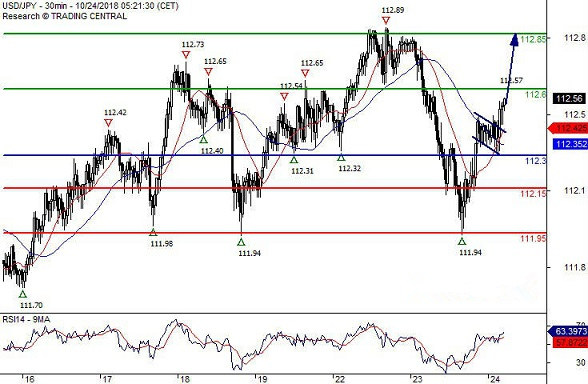Click the red marker under 112.42 label
The width and height of the screenshot is (588, 384).
tap(108, 123)
